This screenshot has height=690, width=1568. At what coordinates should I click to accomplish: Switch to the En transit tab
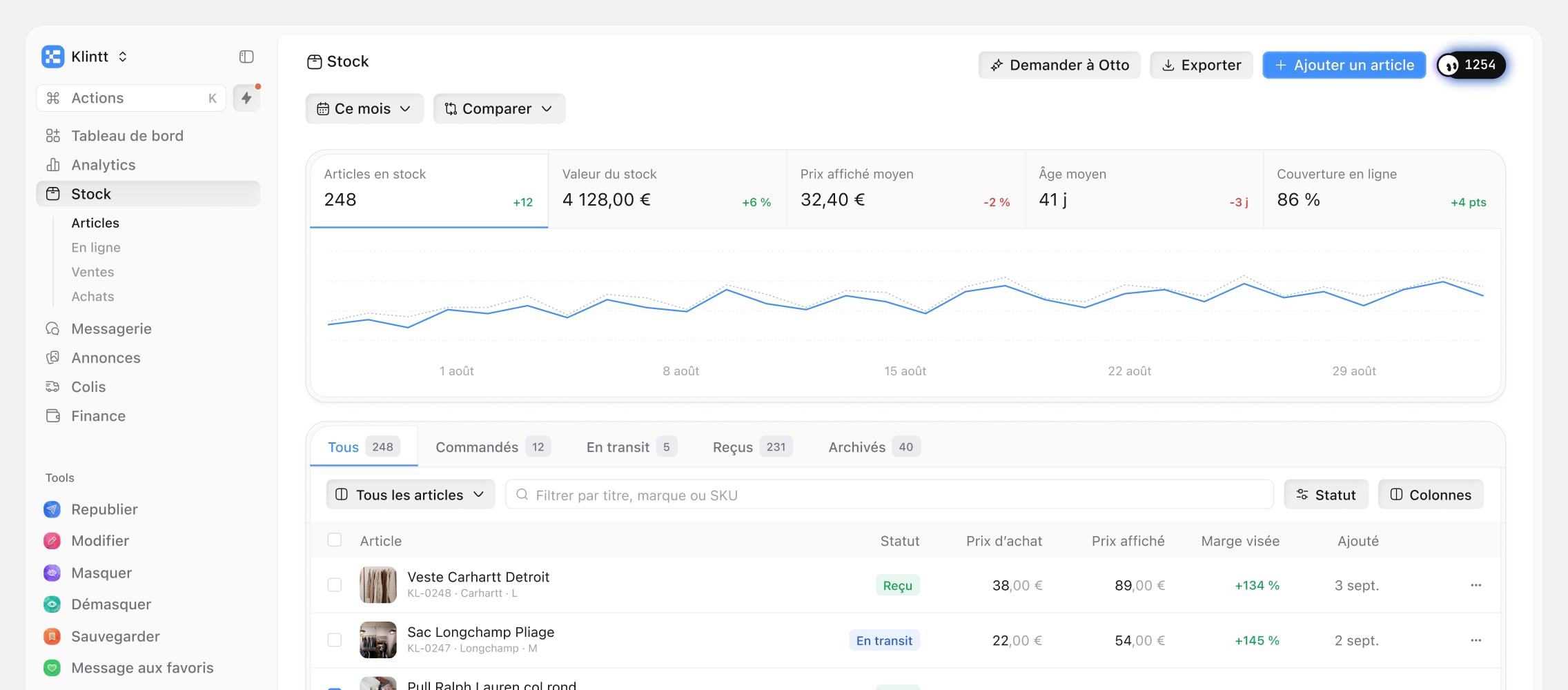(631, 447)
